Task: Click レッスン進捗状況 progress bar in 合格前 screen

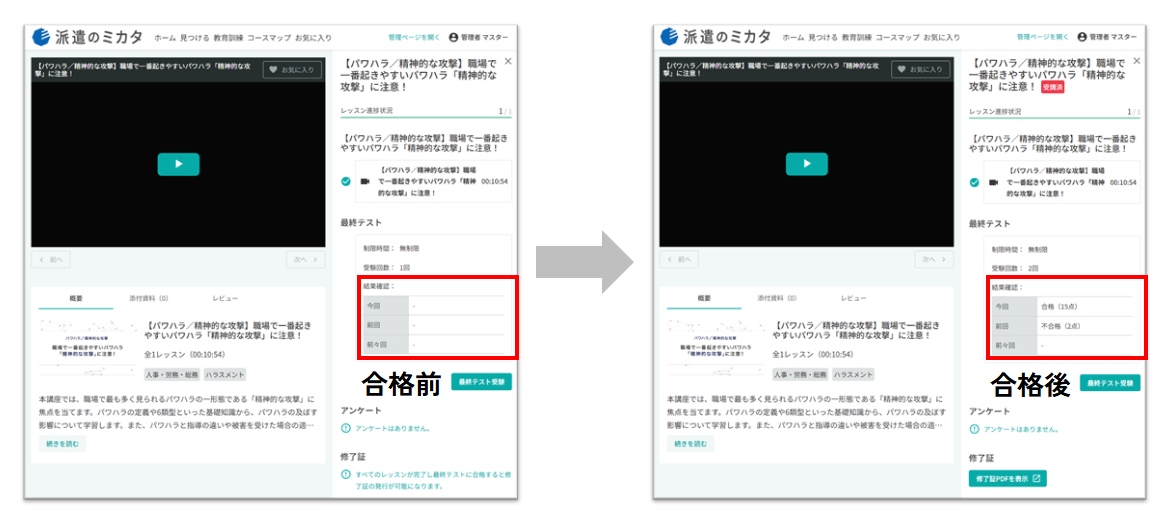Action: [x=426, y=117]
